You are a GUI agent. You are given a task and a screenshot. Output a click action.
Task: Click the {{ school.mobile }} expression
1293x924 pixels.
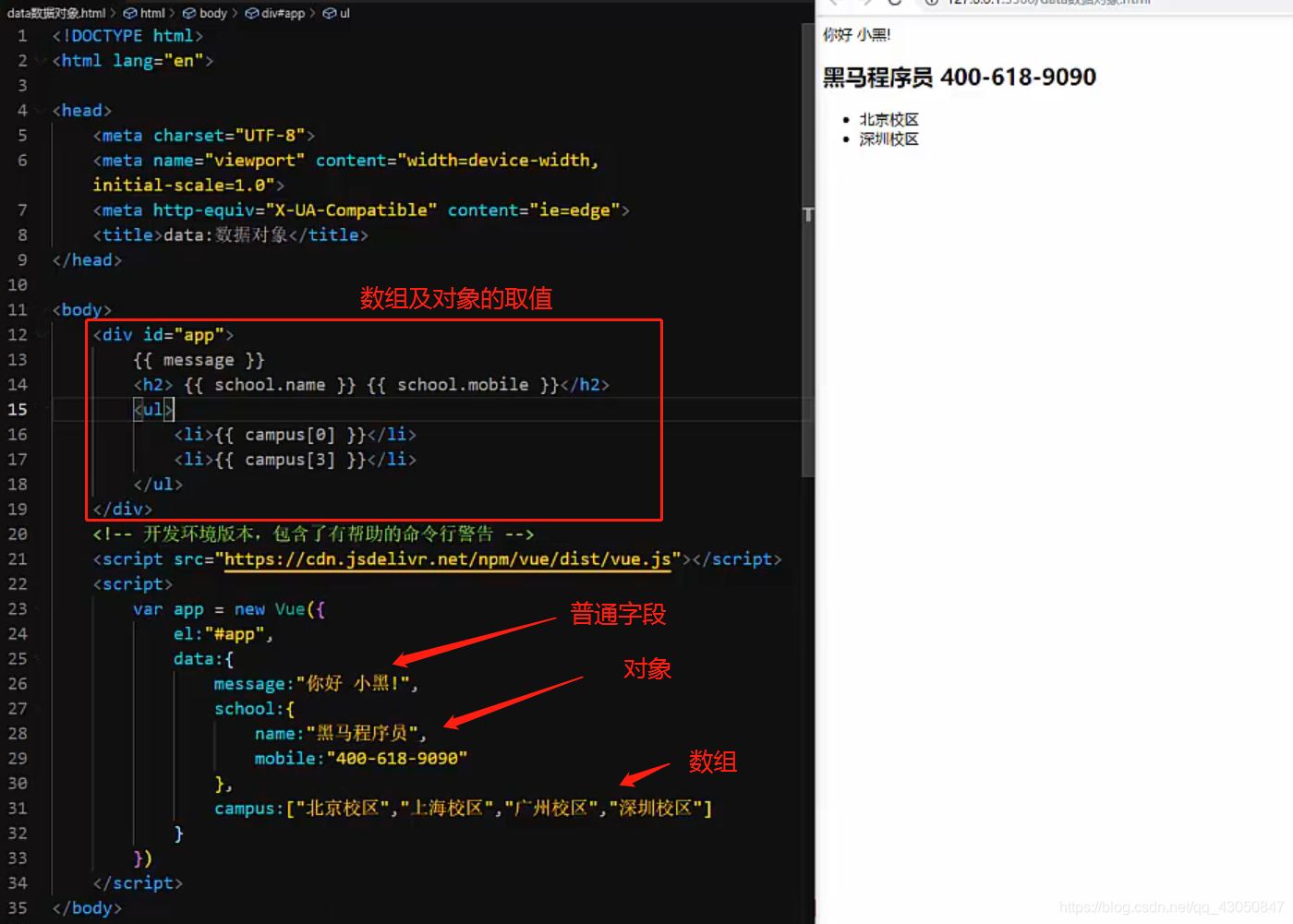click(464, 385)
